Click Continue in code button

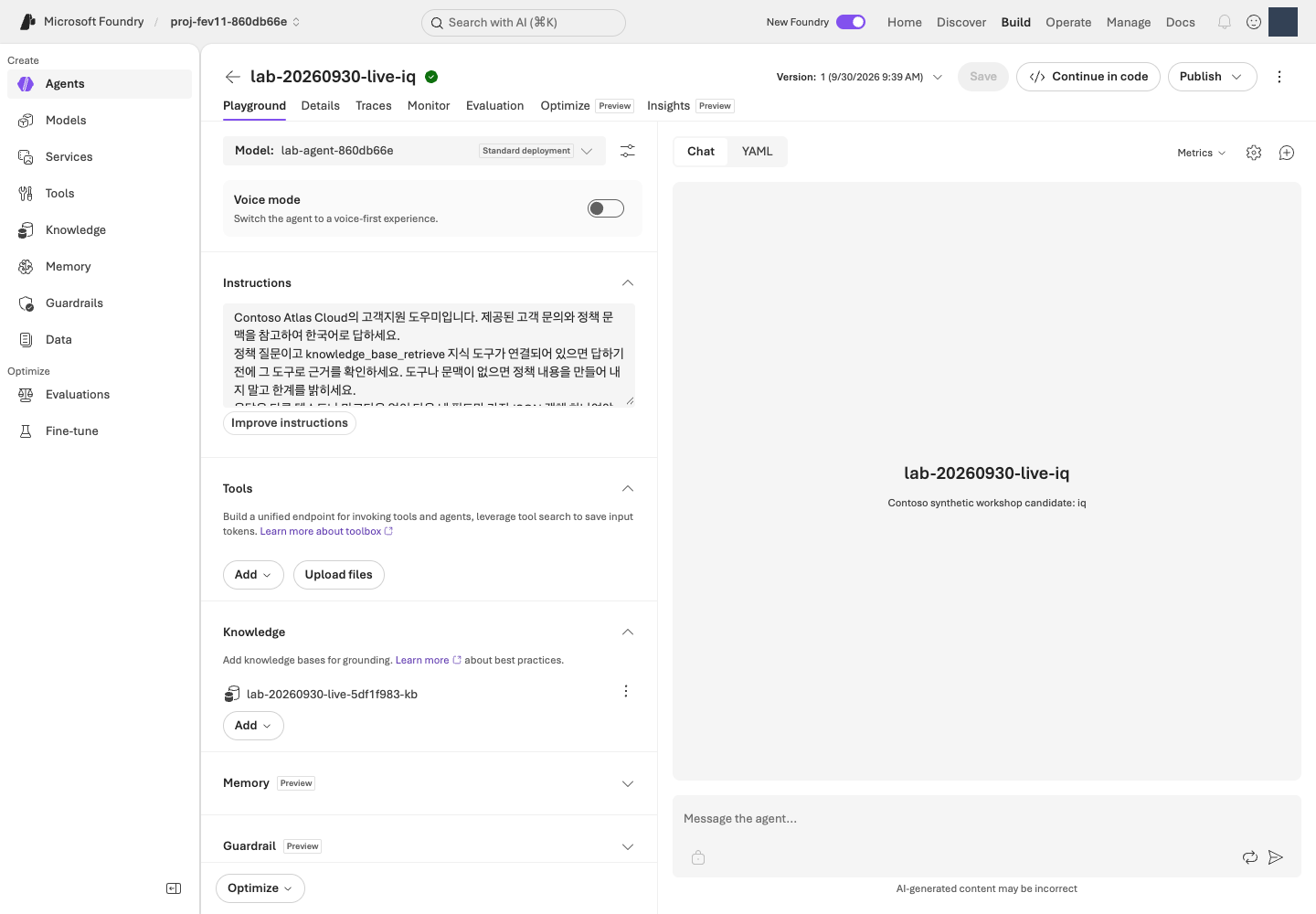pyautogui.click(x=1088, y=77)
